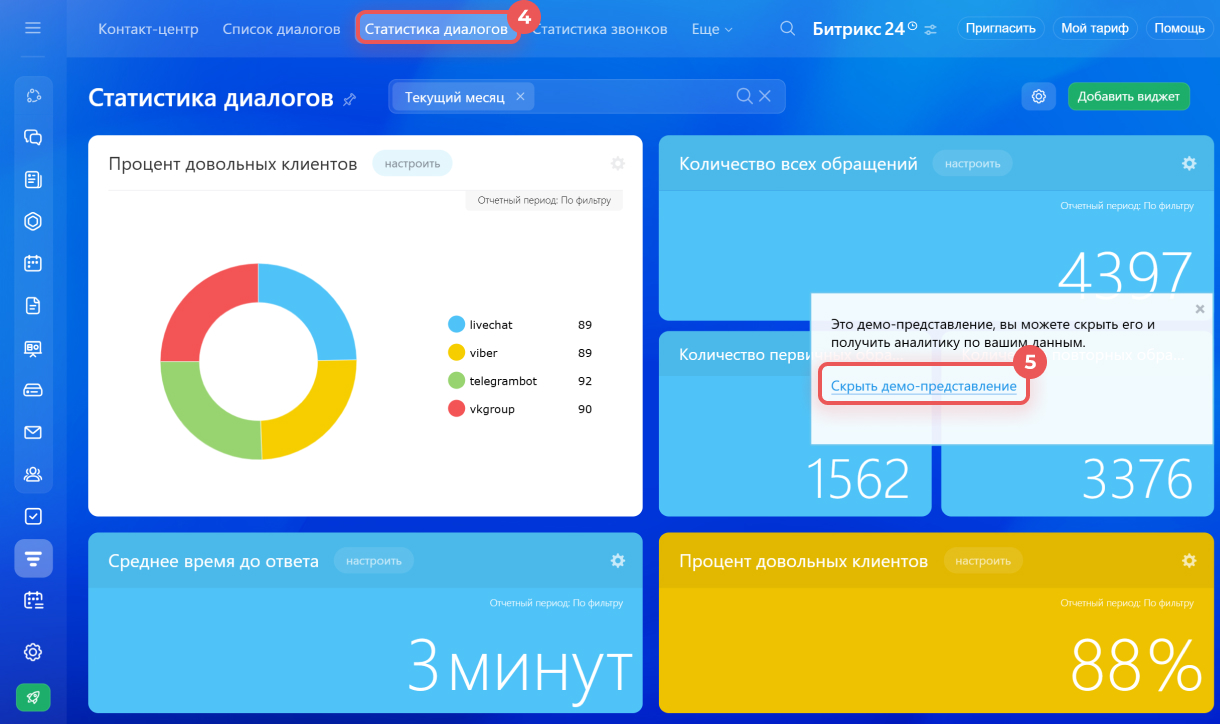The image size is (1220, 724).
Task: Click the header search magnifier icon
Action: click(x=788, y=29)
